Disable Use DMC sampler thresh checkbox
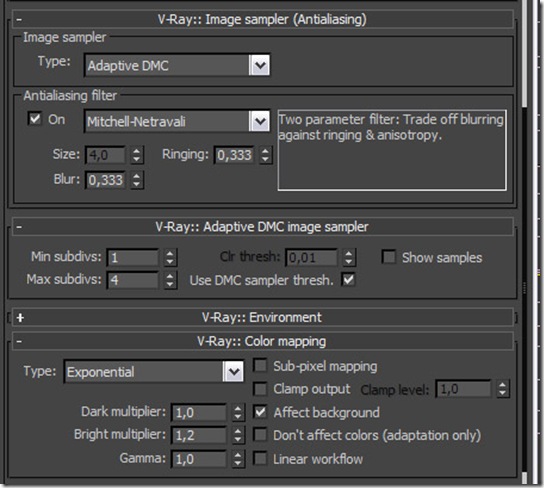The width and height of the screenshot is (544, 488). (348, 280)
